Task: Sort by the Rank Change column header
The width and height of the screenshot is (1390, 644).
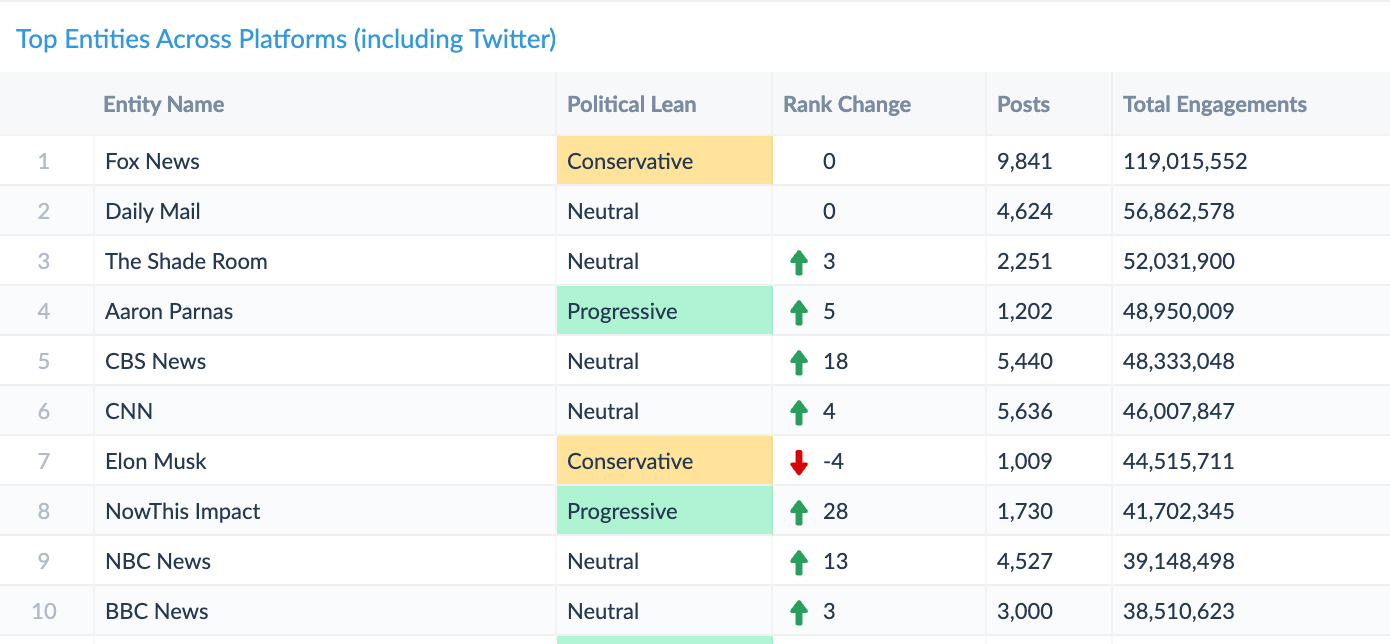Action: coord(847,104)
